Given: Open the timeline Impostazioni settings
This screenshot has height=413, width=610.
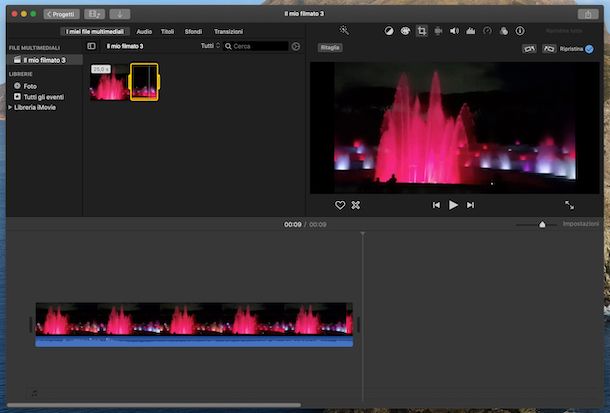Looking at the screenshot, I should 581,224.
